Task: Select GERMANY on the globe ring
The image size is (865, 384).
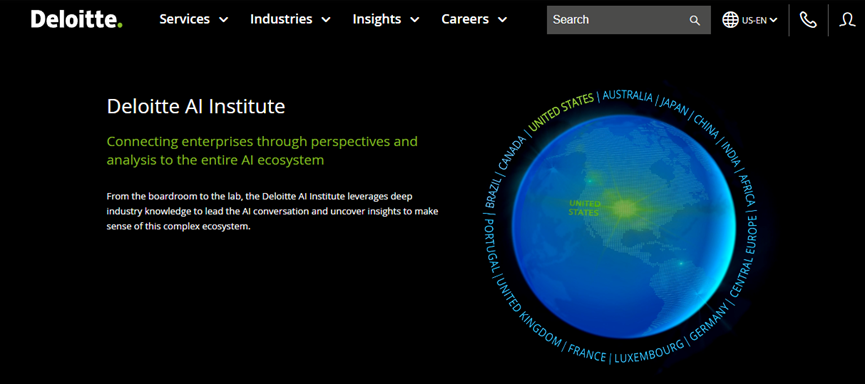Action: (x=709, y=322)
